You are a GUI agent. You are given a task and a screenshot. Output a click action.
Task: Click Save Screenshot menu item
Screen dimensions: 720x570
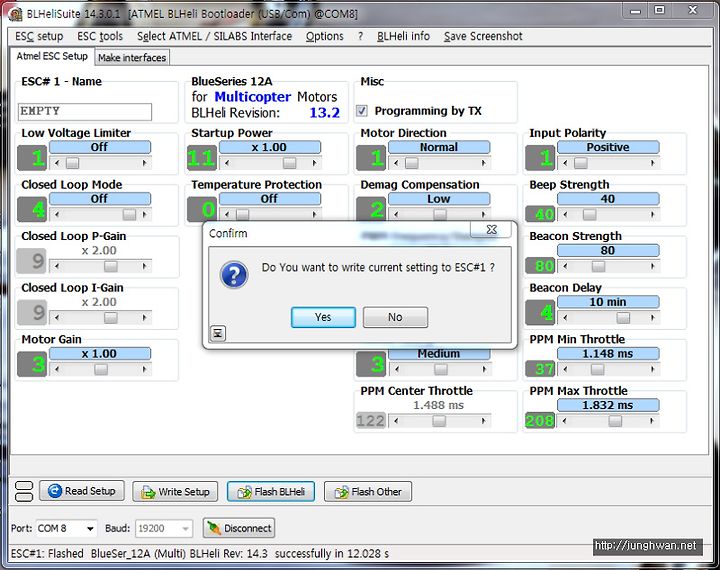coord(483,36)
